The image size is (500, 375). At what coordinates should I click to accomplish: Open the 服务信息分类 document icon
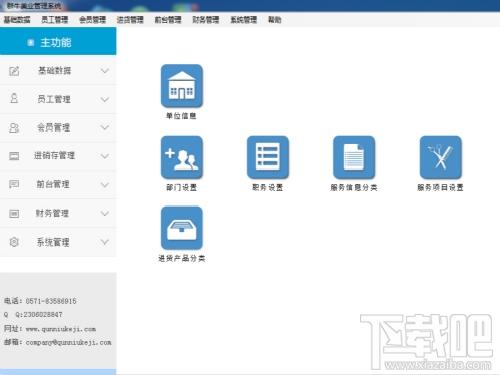(x=354, y=157)
